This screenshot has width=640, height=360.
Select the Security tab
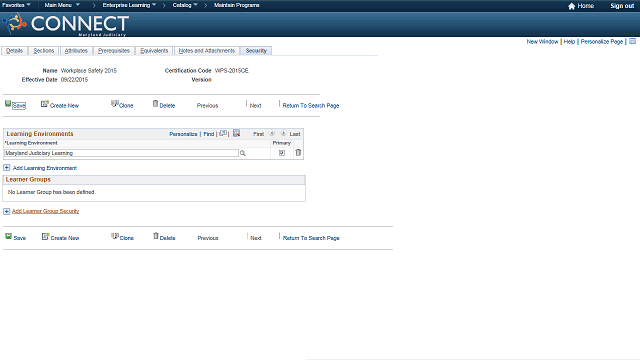pyautogui.click(x=256, y=51)
